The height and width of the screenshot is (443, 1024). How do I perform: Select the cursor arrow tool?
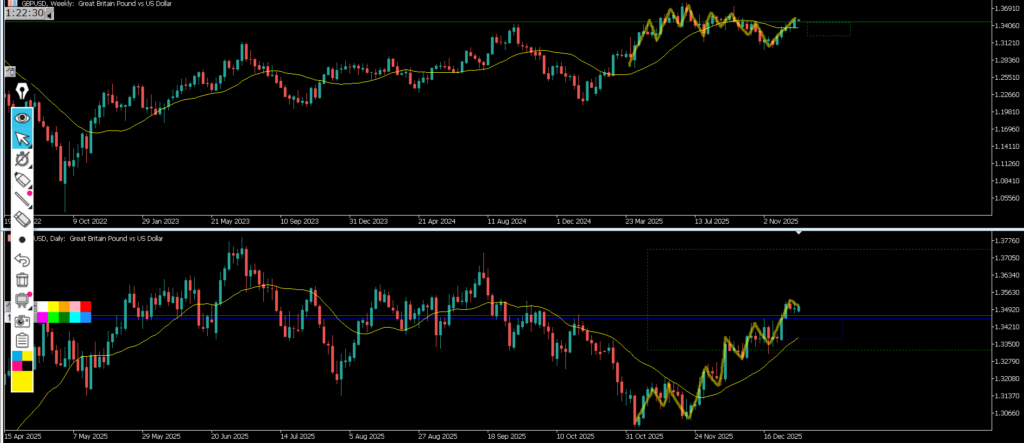[22, 138]
